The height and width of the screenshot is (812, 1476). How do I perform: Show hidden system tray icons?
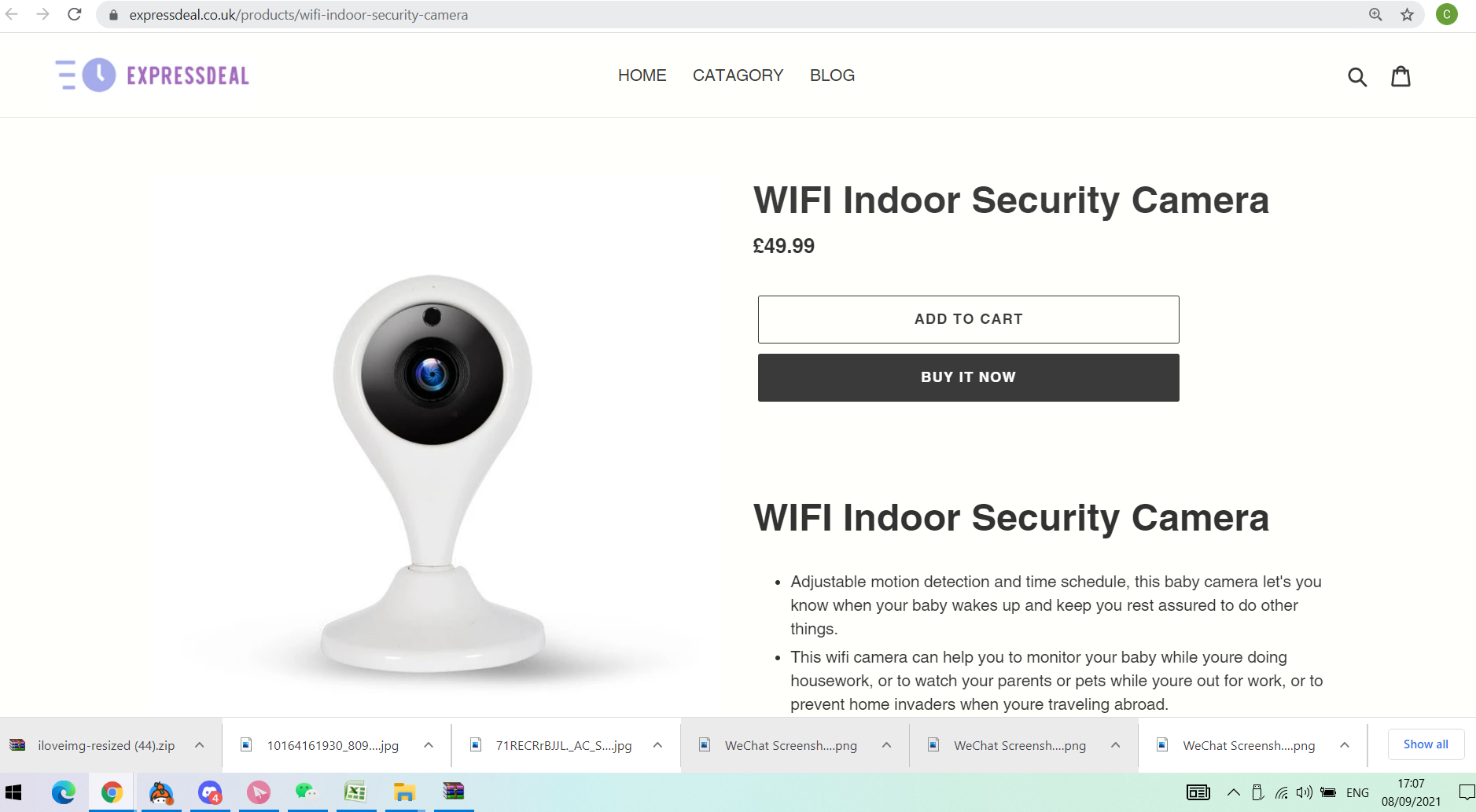(x=1233, y=792)
